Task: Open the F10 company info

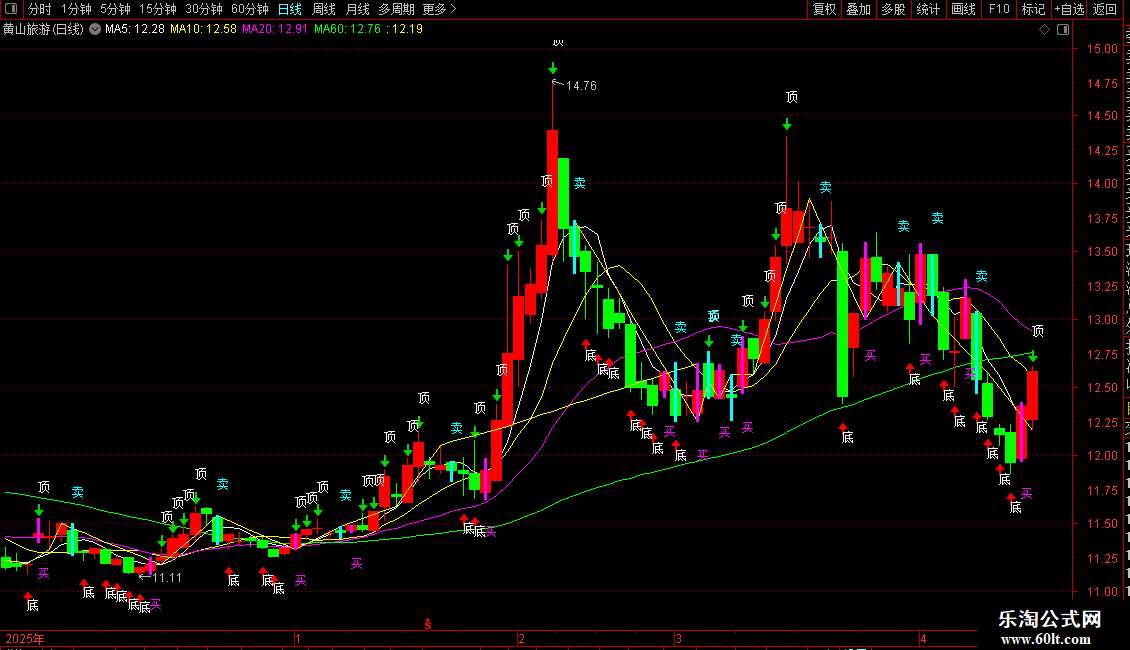Action: click(x=999, y=9)
